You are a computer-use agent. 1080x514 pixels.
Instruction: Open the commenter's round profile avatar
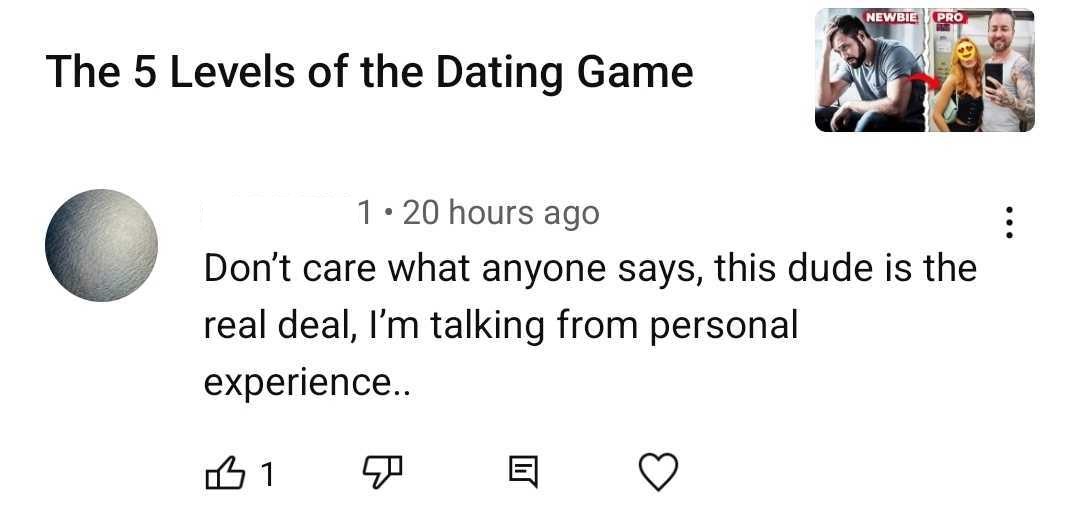102,245
